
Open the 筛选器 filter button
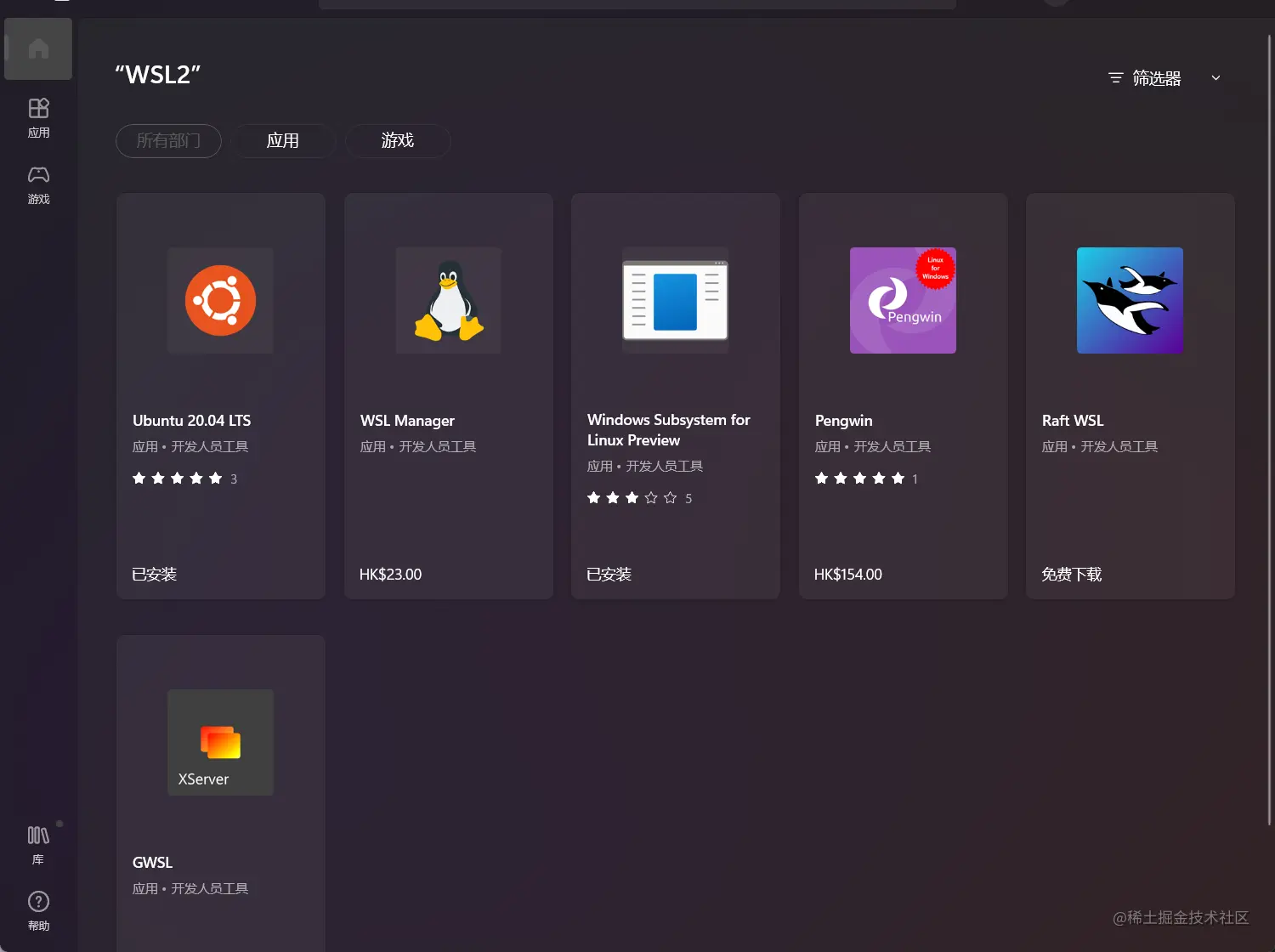coord(1164,78)
